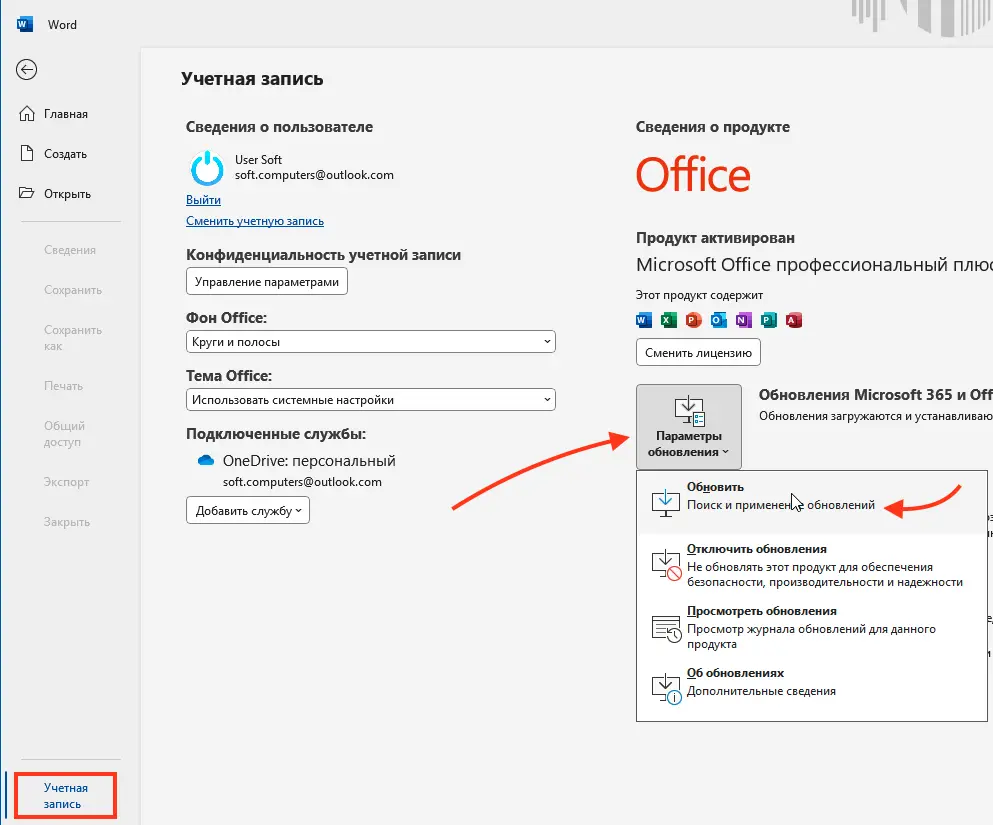Click the OneDrive cloud icon
993x825 pixels.
click(206, 460)
